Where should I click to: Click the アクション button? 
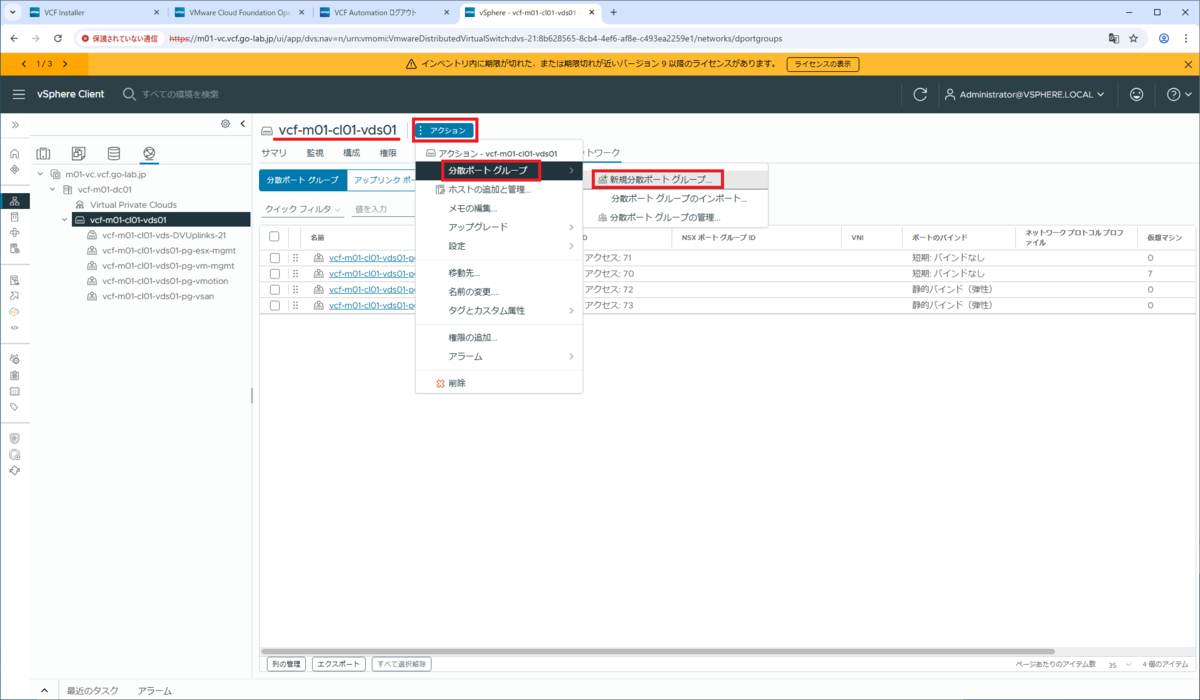pos(446,130)
